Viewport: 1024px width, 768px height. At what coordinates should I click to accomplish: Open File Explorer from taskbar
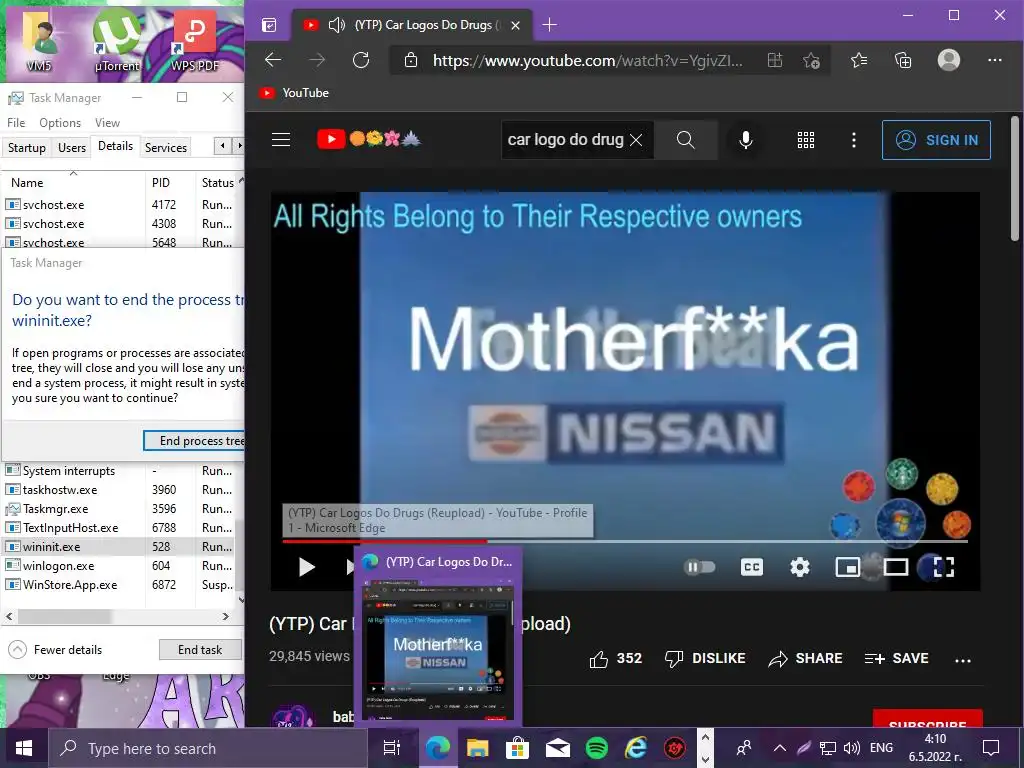(x=477, y=748)
